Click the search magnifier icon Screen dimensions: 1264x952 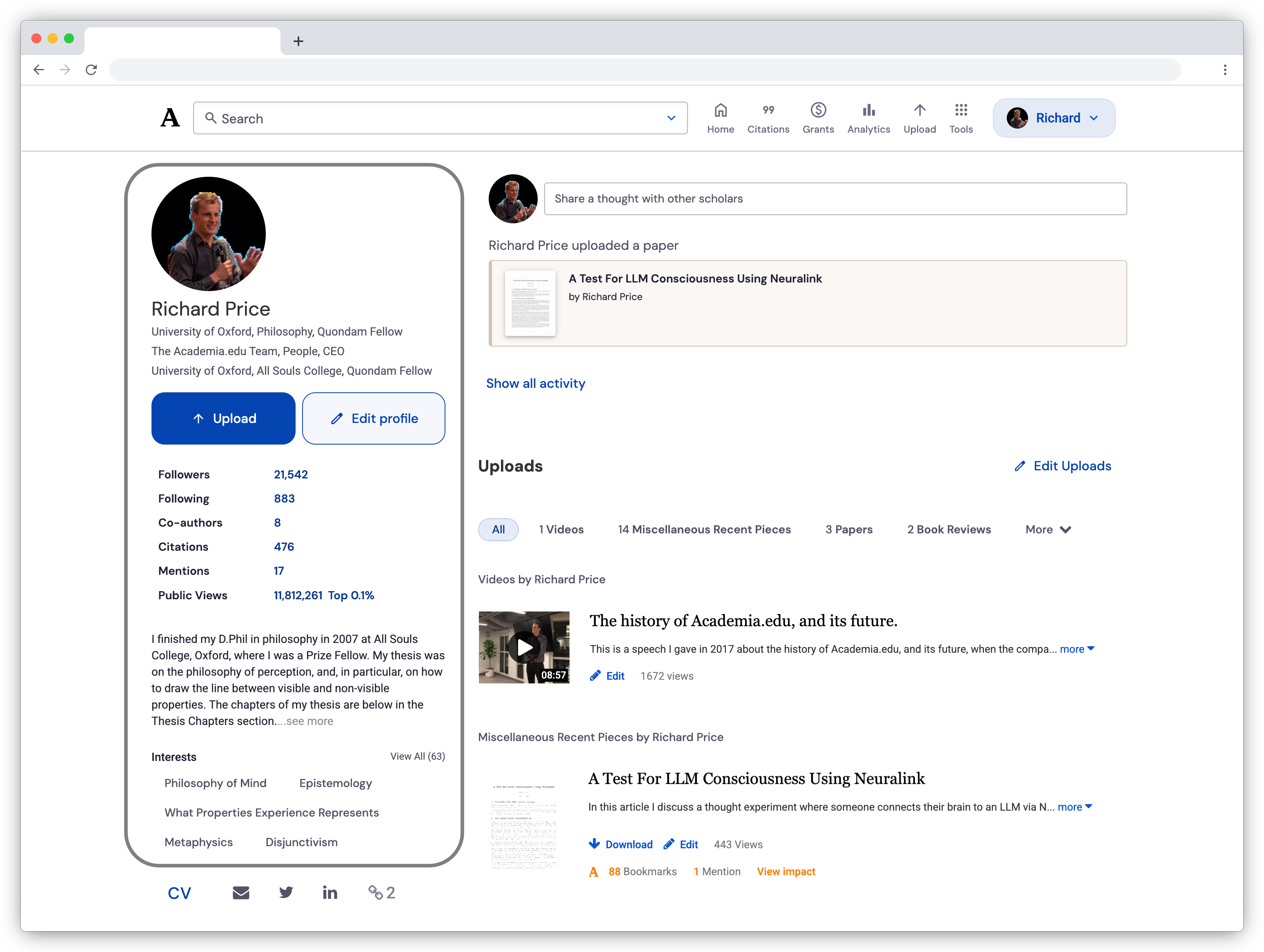click(x=211, y=118)
